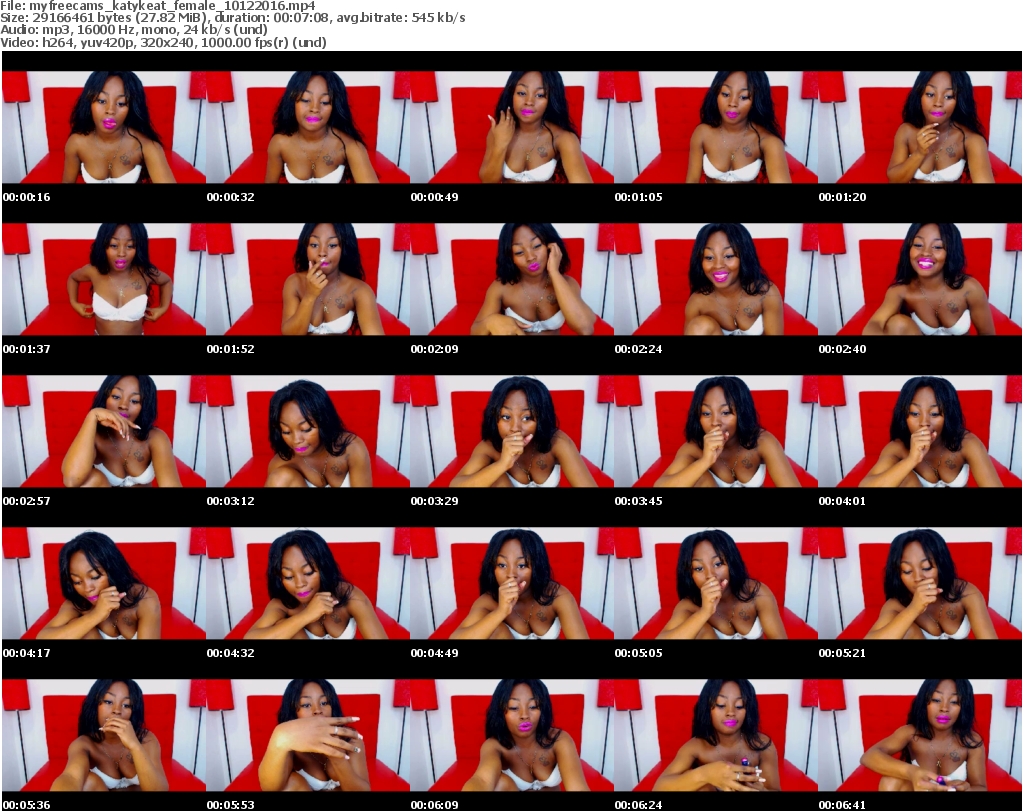Click the timestamp text 00:02:09
The height and width of the screenshot is (811, 1024).
pyautogui.click(x=434, y=349)
